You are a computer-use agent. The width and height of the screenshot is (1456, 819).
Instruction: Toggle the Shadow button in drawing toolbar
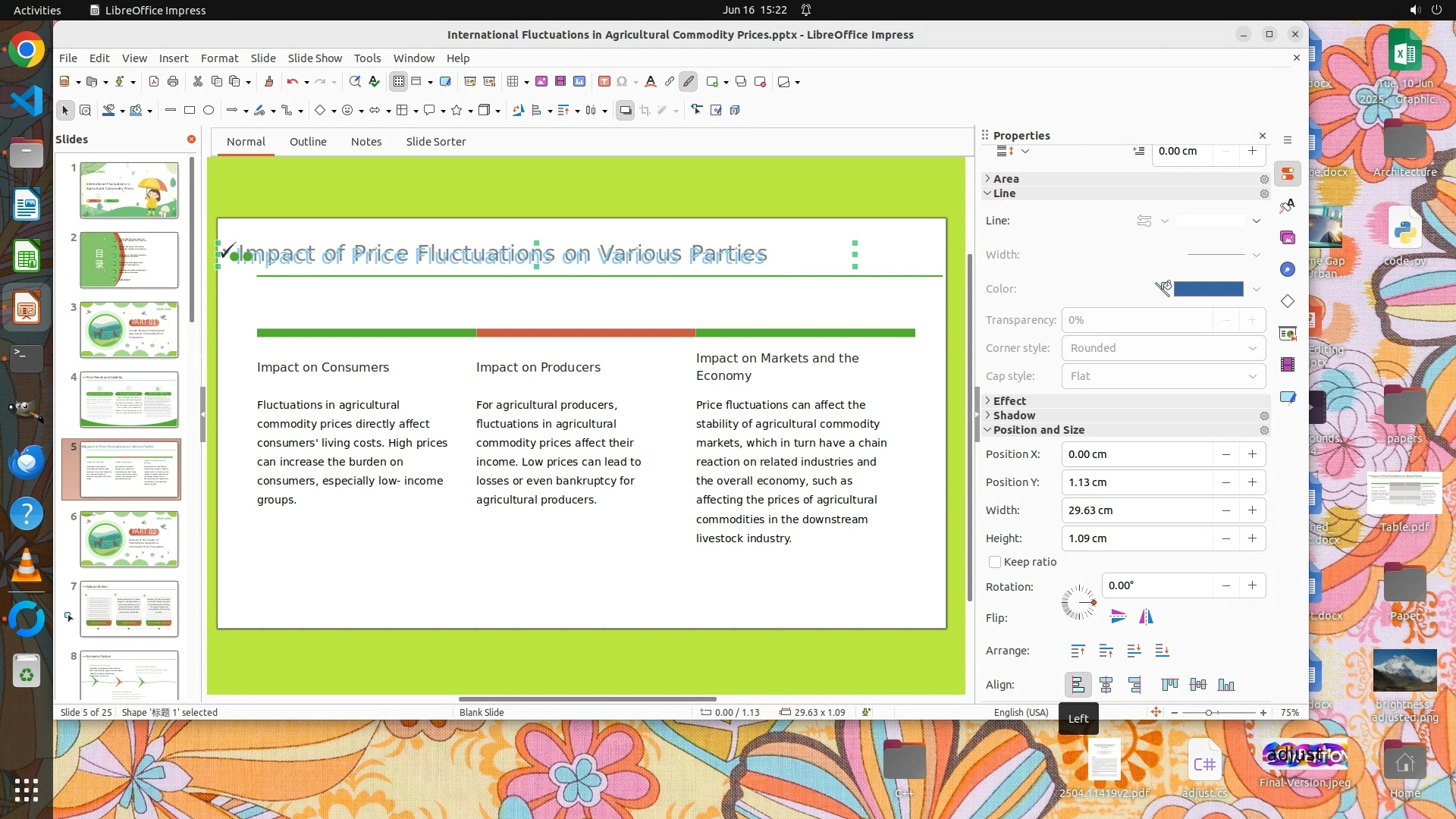(625, 111)
